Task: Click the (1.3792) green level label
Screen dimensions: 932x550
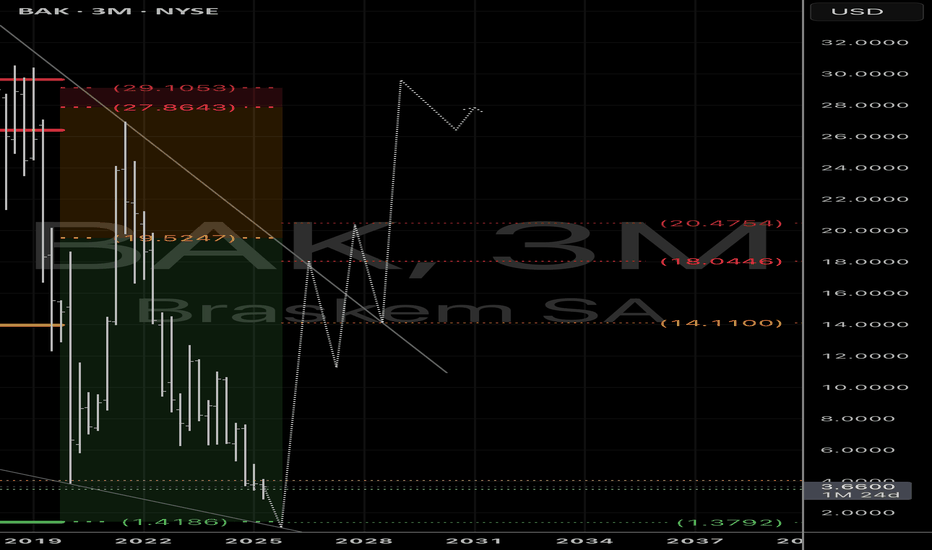Action: pos(730,523)
